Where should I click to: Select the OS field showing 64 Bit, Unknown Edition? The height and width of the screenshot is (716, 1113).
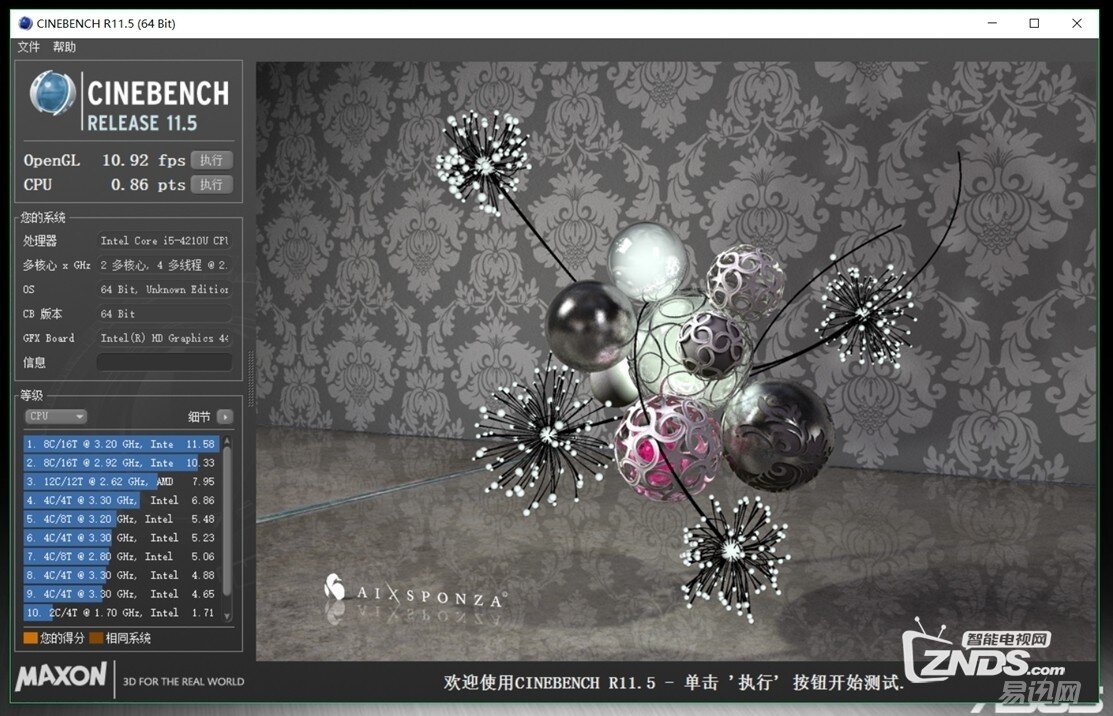(164, 290)
